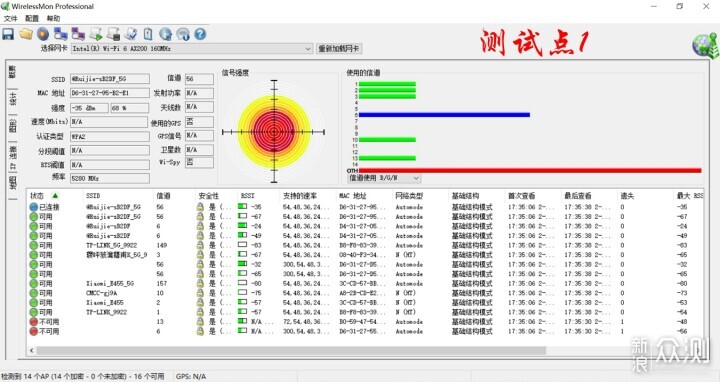Sort list by the 状态 column header
The height and width of the screenshot is (382, 720).
point(45,196)
